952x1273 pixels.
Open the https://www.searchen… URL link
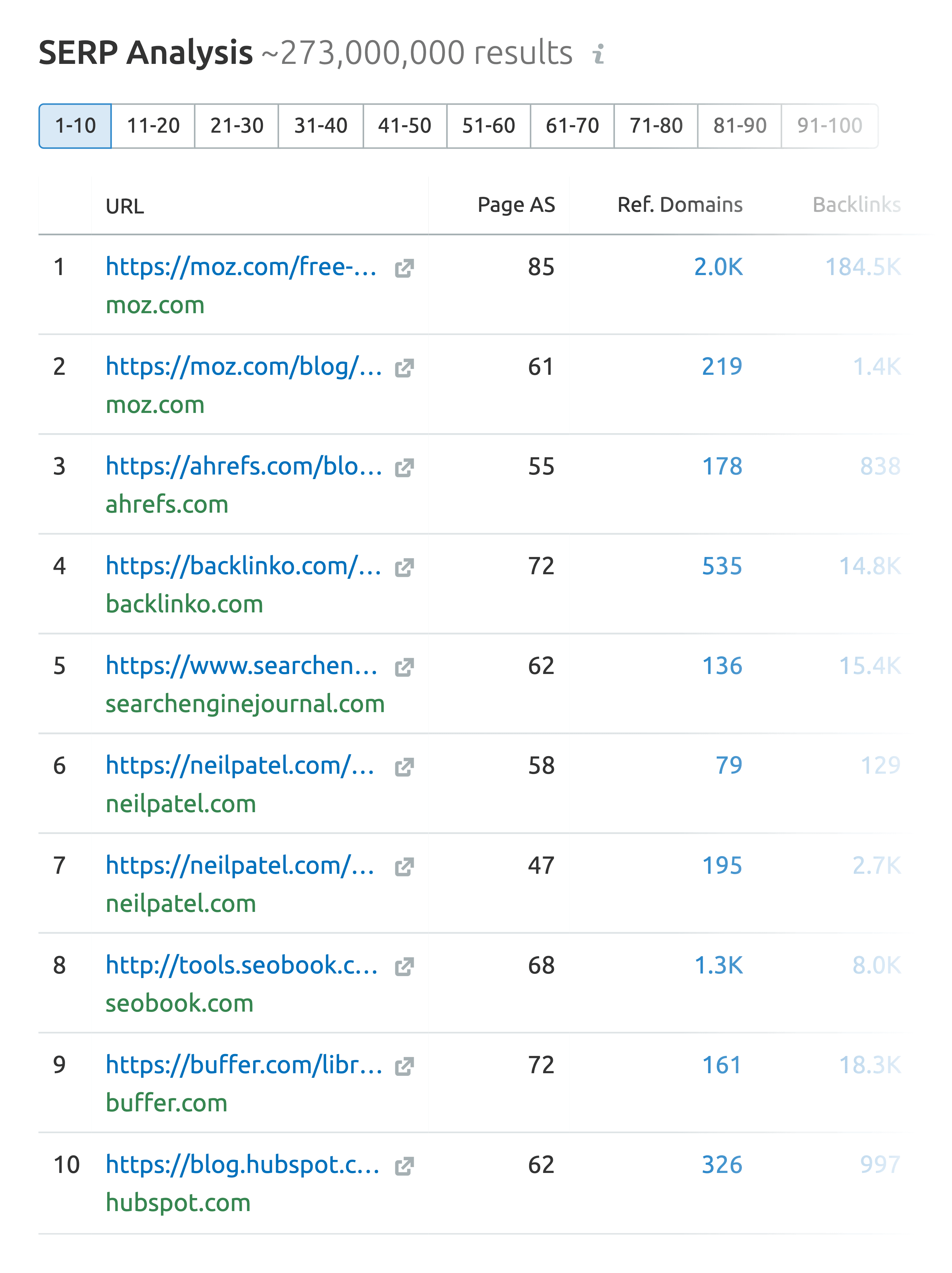tap(242, 666)
